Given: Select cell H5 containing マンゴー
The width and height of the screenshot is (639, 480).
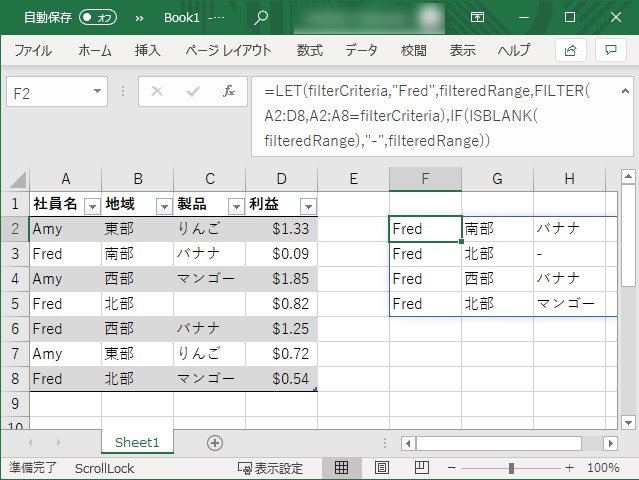Looking at the screenshot, I should pos(569,304).
